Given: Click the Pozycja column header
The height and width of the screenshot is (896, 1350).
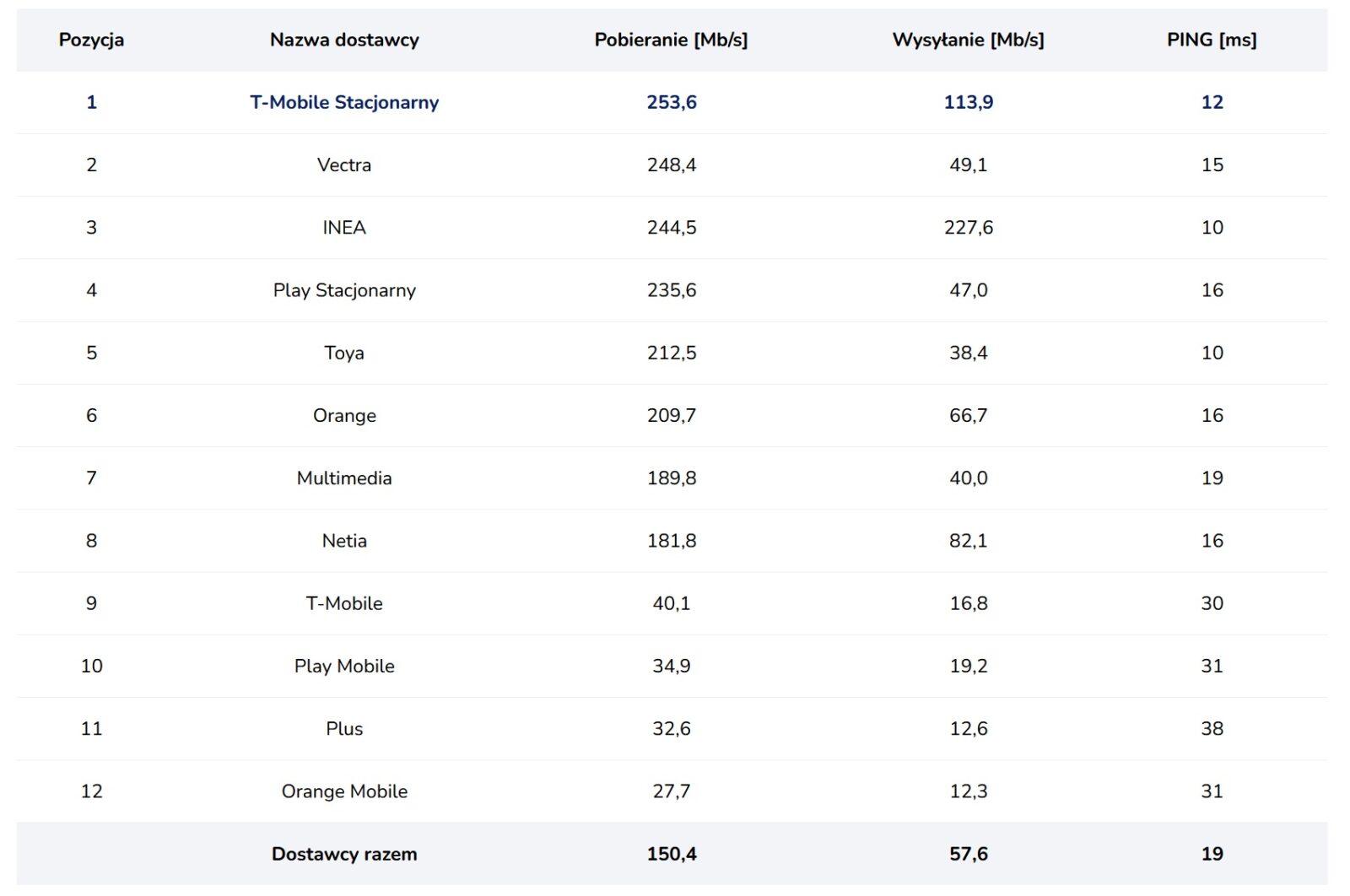Looking at the screenshot, I should 91,40.
